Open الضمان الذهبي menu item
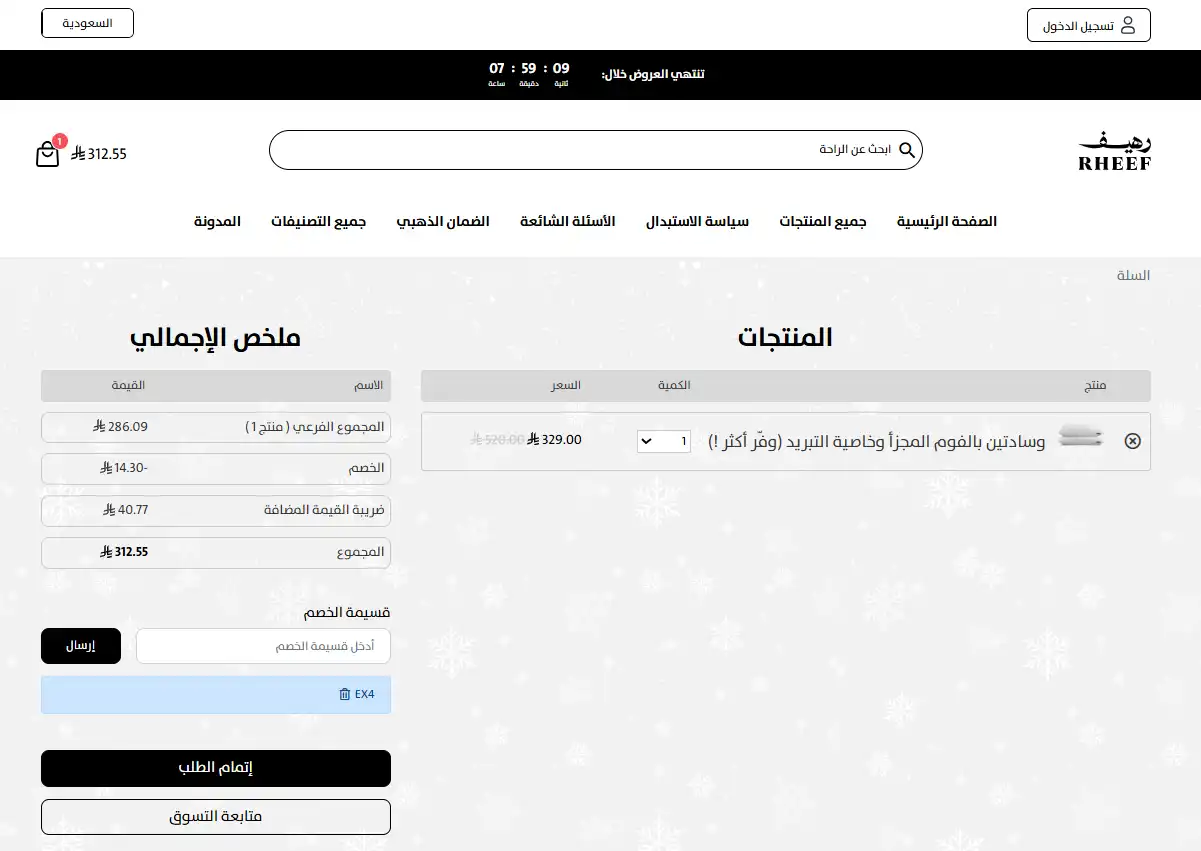The image size is (1201, 851). 443,221
